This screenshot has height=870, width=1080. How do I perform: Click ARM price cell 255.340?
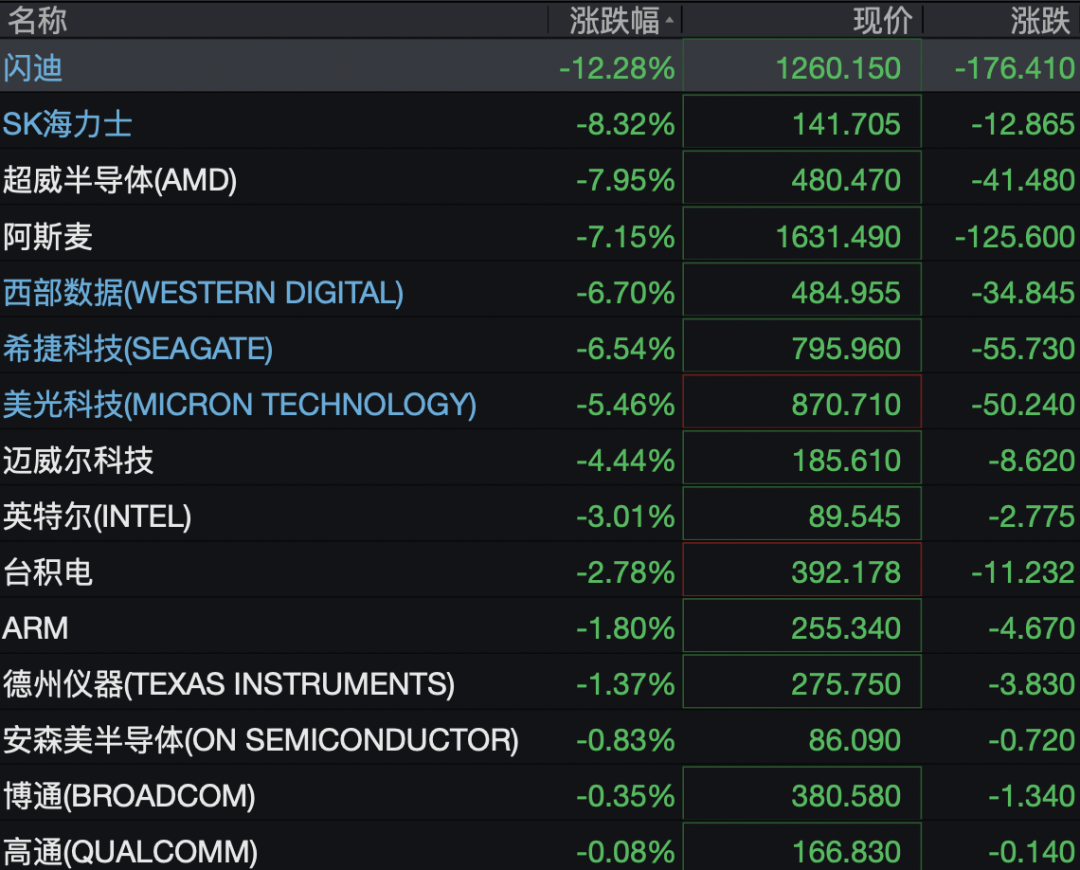(x=802, y=625)
